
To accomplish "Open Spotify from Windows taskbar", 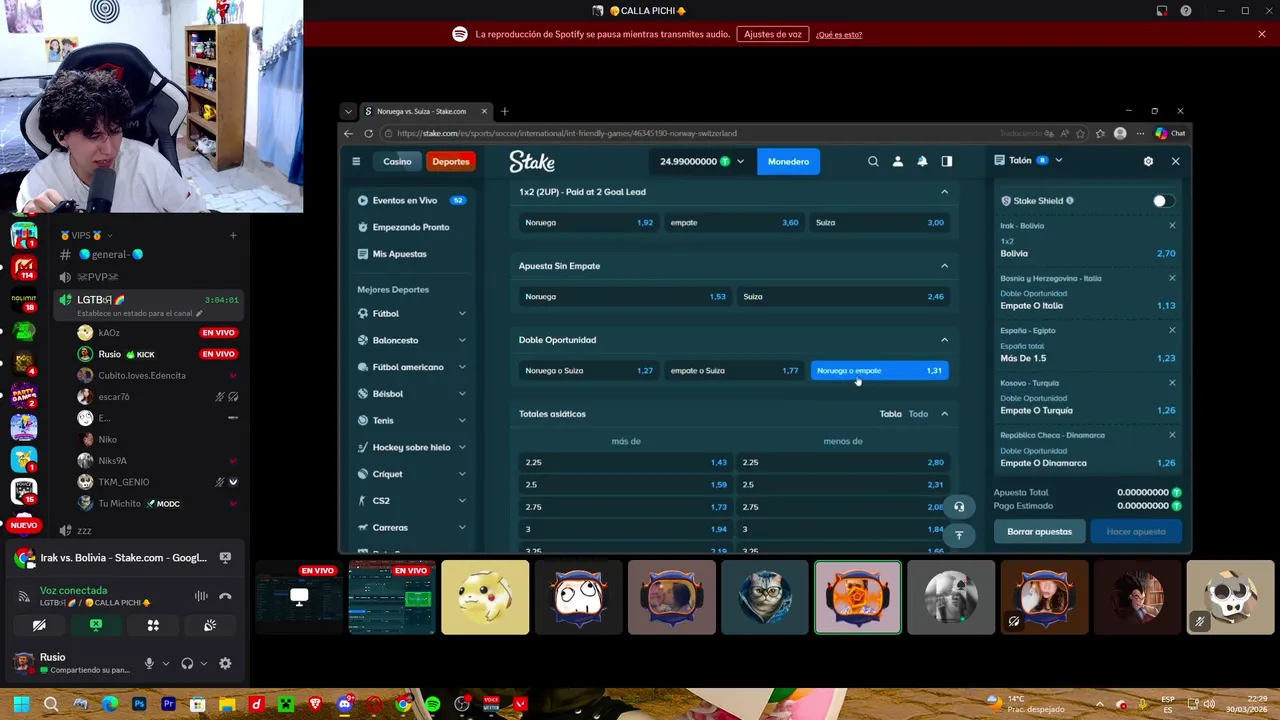I will (432, 705).
